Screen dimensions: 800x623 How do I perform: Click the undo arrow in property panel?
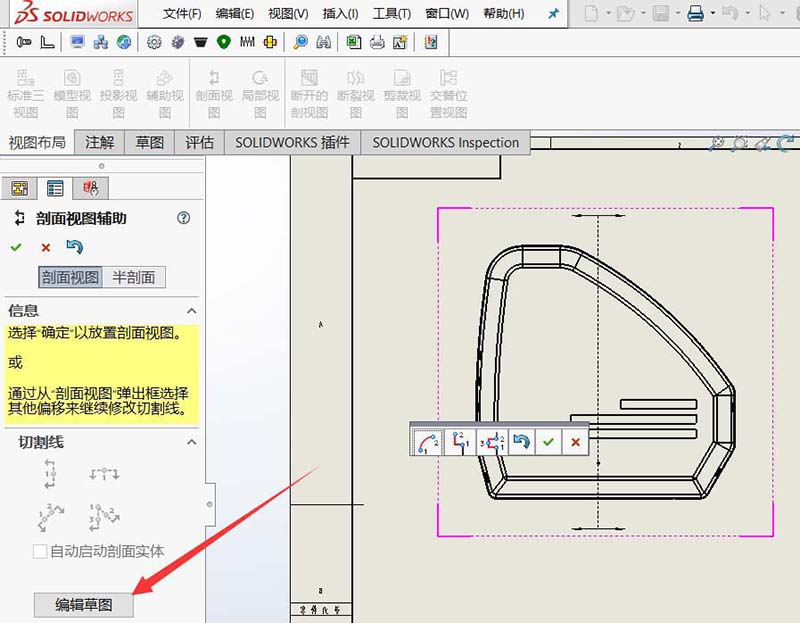coord(74,247)
